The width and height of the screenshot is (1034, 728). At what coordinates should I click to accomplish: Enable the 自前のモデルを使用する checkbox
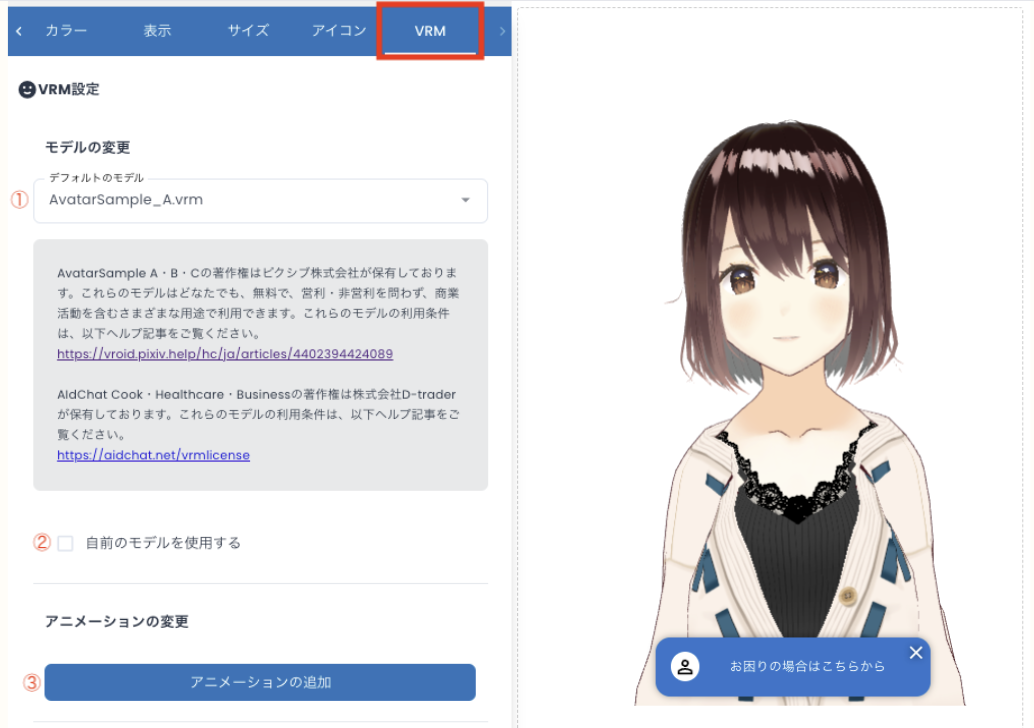point(65,543)
